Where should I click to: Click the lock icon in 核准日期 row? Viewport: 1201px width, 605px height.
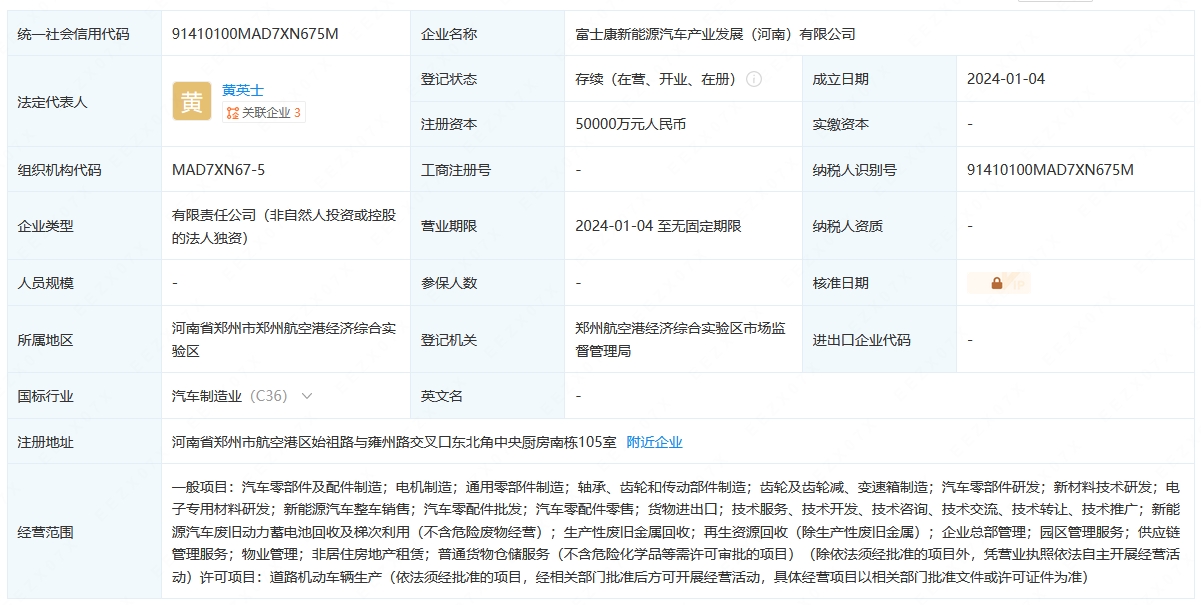(x=997, y=283)
